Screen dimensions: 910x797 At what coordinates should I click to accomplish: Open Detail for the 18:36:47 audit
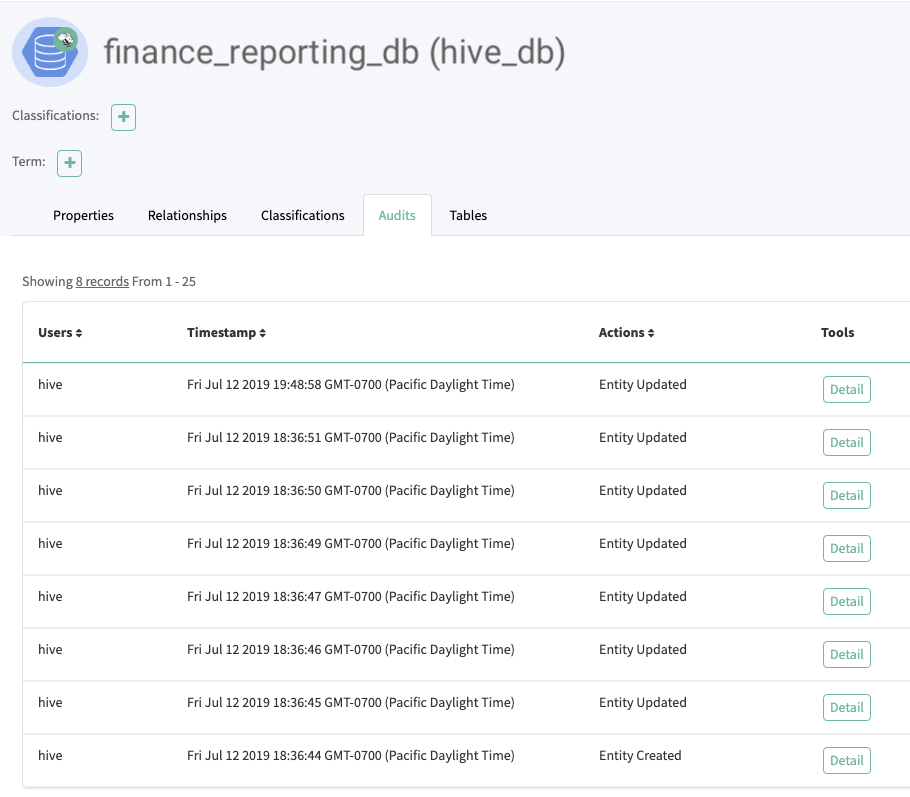pyautogui.click(x=846, y=601)
